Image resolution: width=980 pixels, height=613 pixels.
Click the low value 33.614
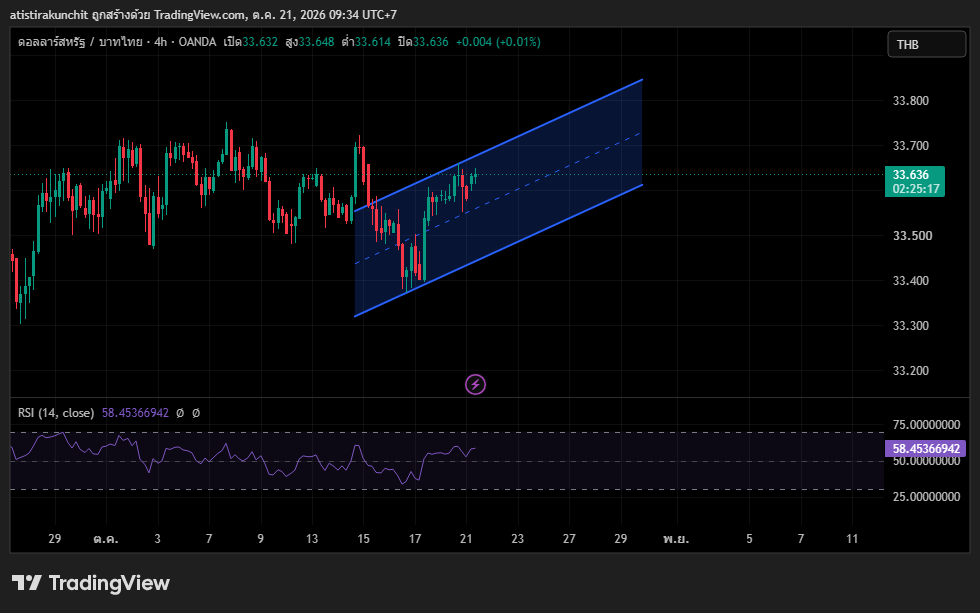(x=372, y=42)
